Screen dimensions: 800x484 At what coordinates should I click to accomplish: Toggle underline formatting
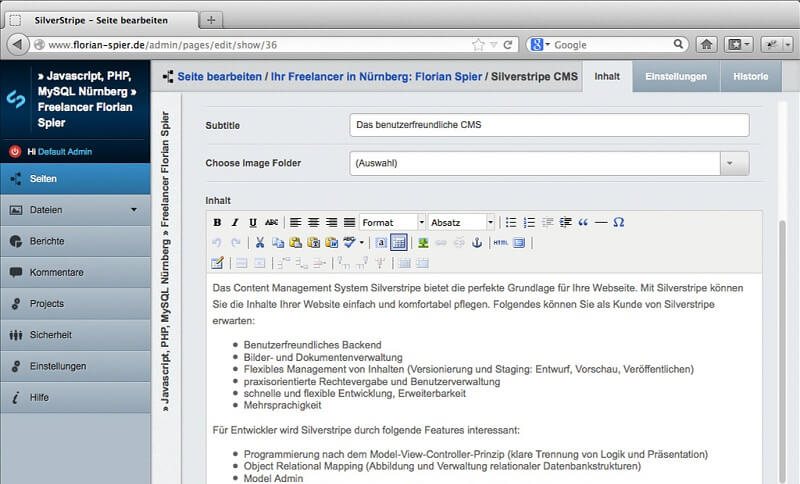(x=253, y=222)
